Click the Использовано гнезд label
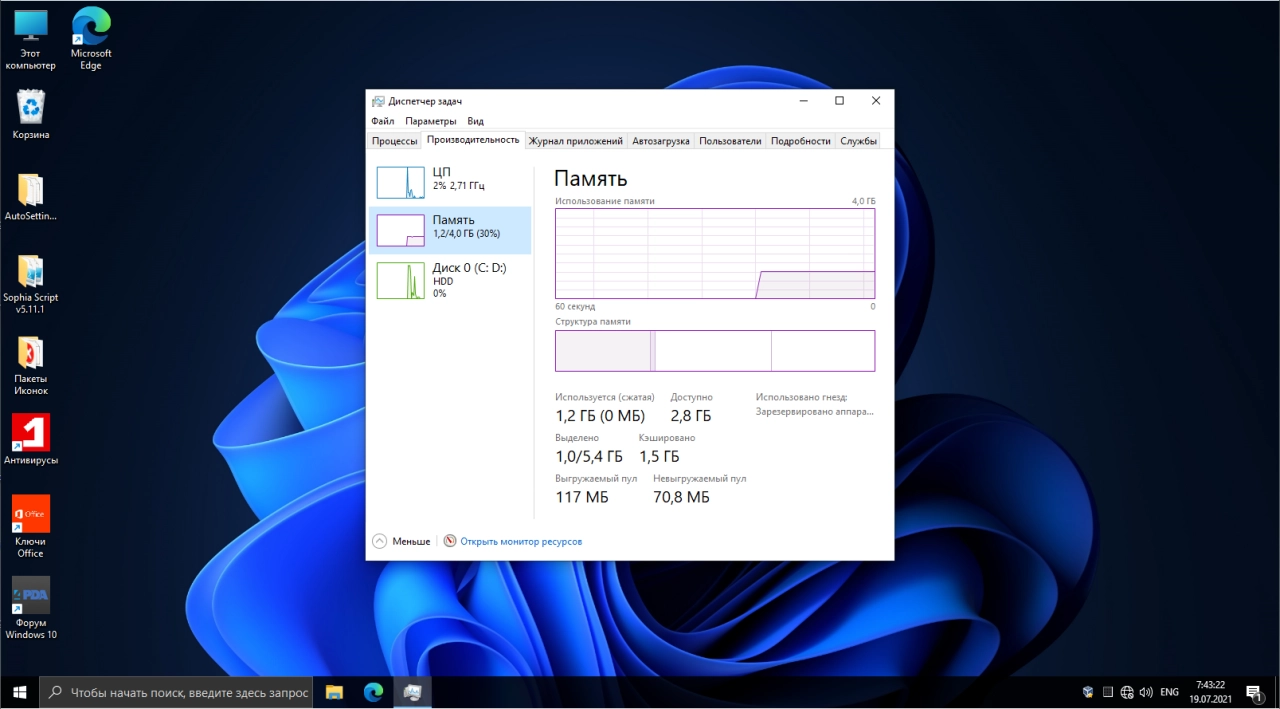Image resolution: width=1280 pixels, height=709 pixels. tap(802, 397)
